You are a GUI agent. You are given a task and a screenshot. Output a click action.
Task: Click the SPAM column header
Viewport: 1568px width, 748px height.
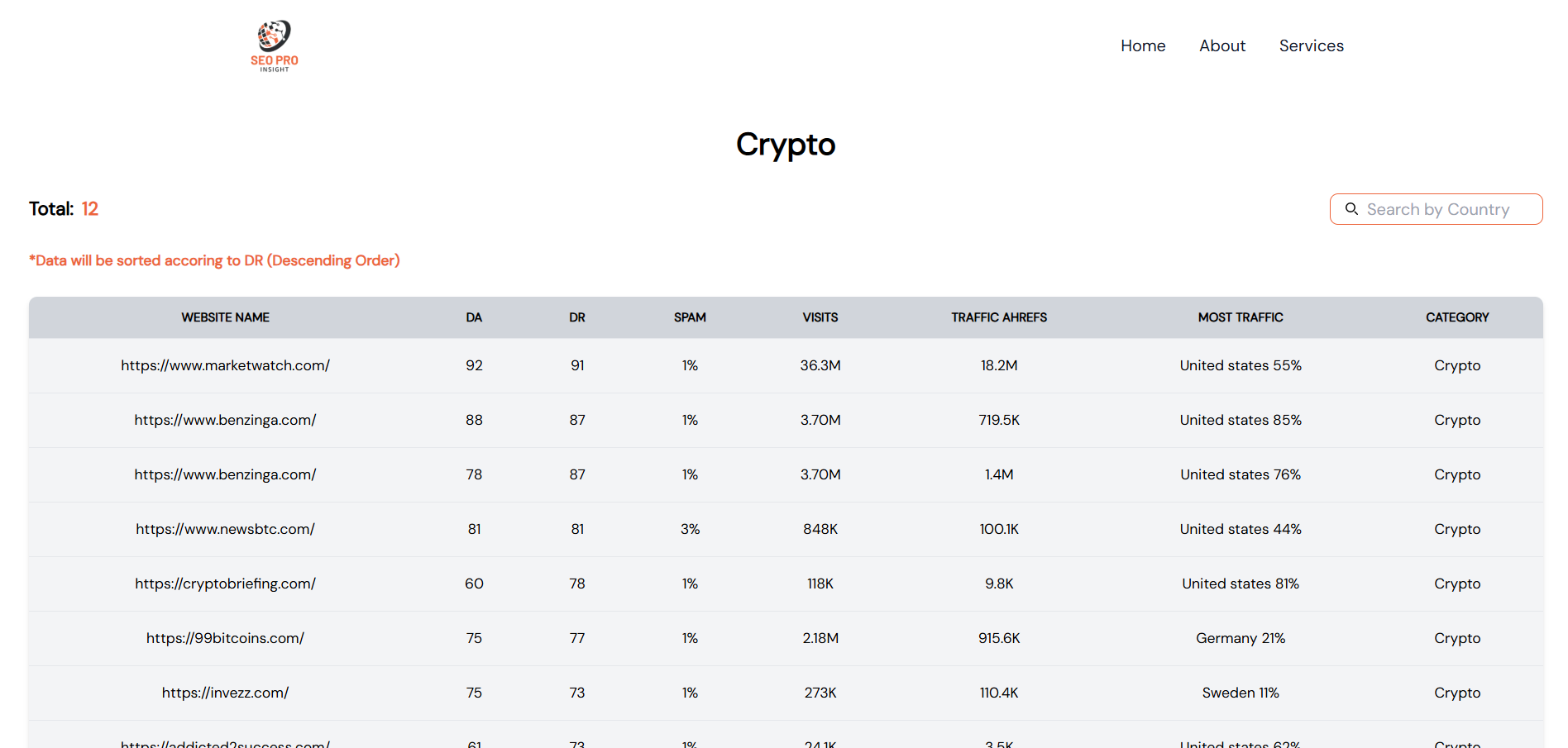coord(690,317)
